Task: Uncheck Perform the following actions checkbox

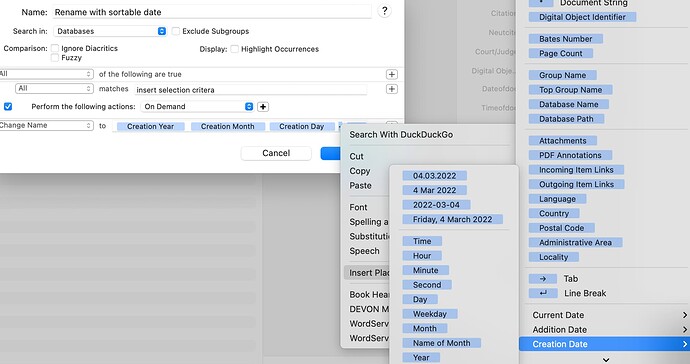Action: 8,107
